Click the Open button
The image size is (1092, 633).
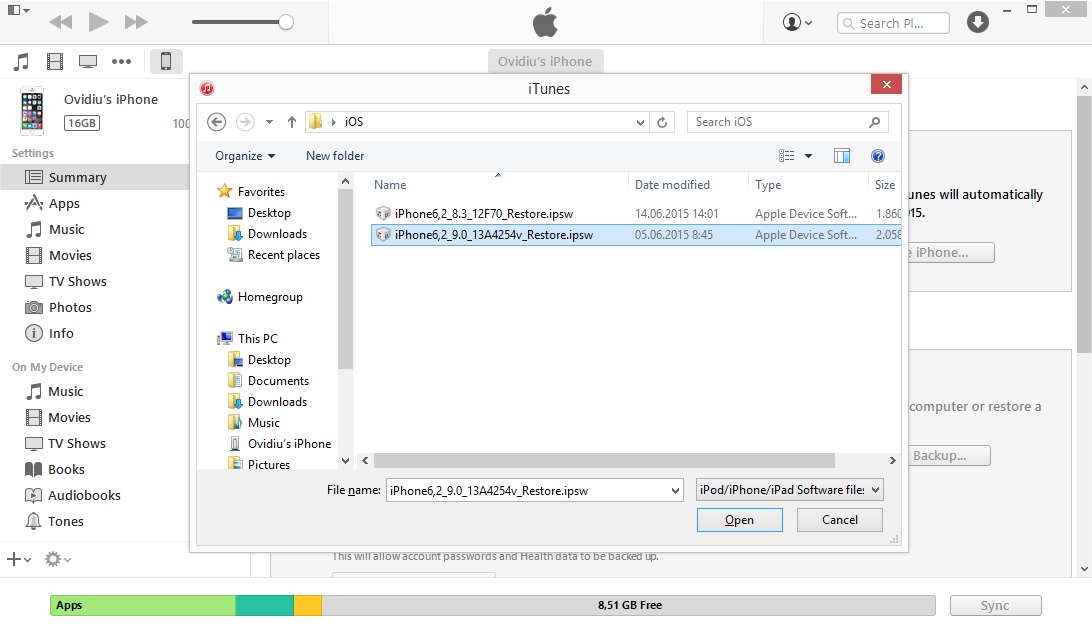tap(739, 520)
